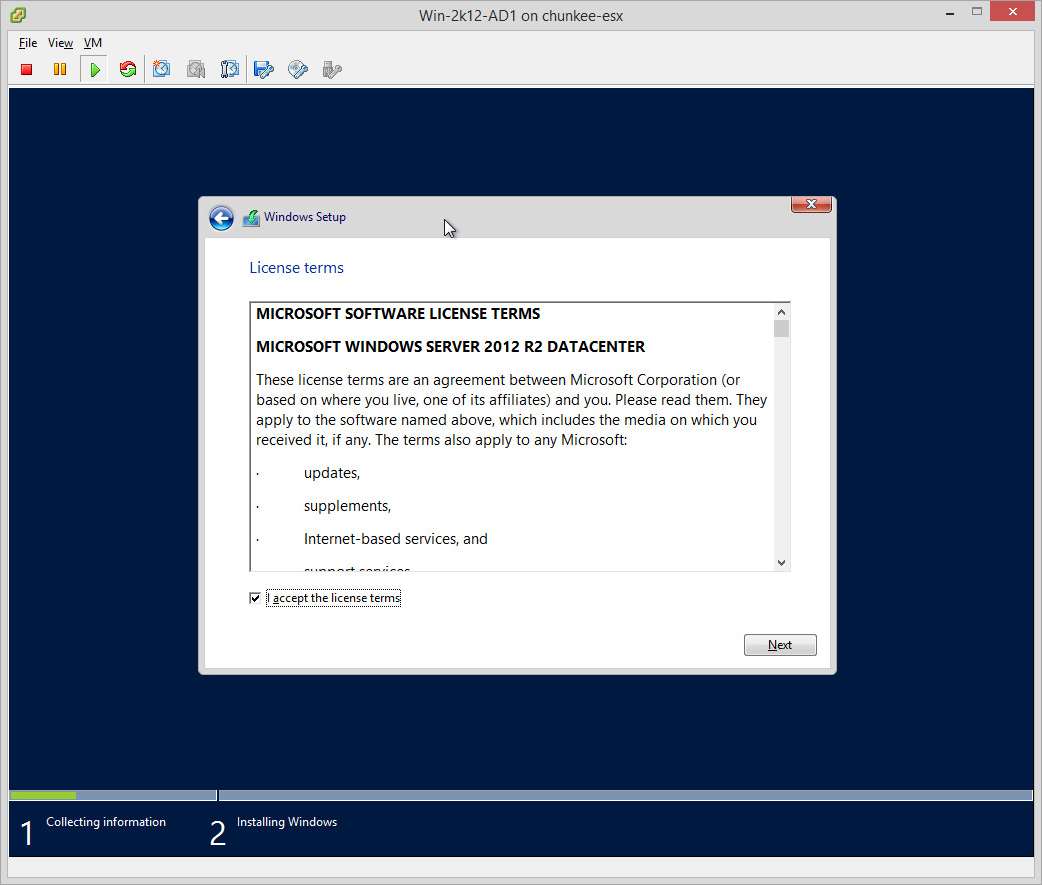Screen dimensions: 1042x885
Task: Uncheck "I accept the license terms" checkbox
Action: pyautogui.click(x=256, y=598)
